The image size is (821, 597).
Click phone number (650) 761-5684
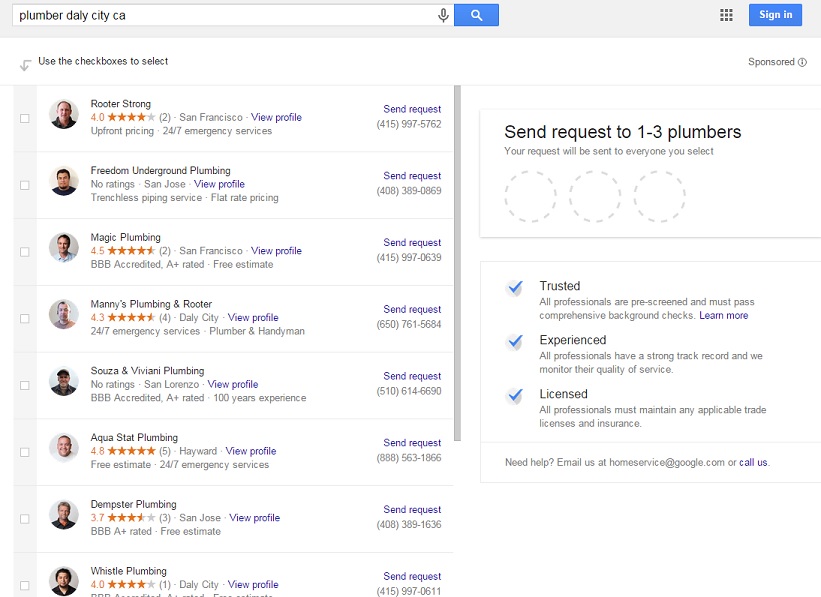click(409, 324)
